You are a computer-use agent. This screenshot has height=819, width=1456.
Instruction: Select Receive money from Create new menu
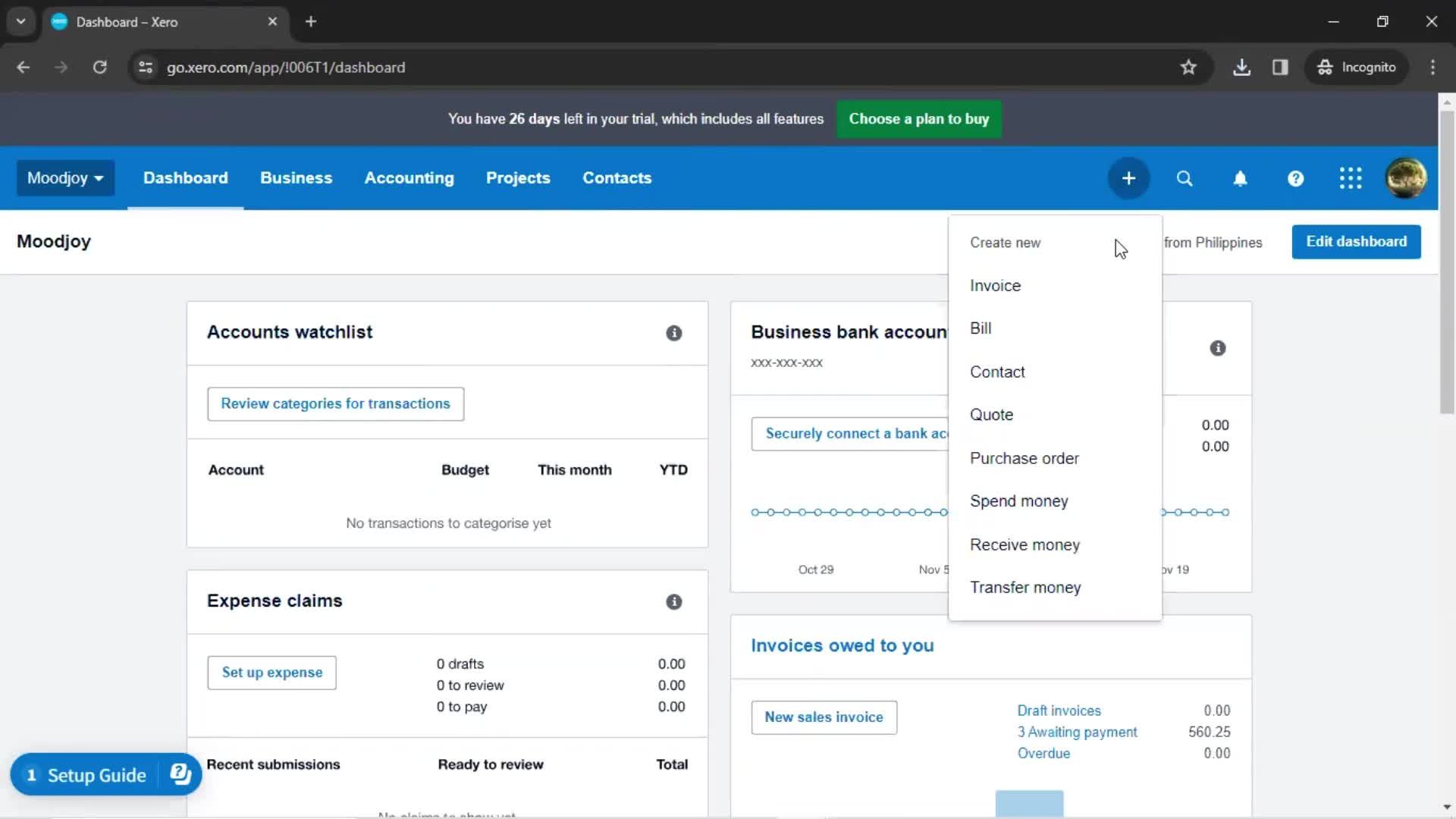pos(1055,544)
